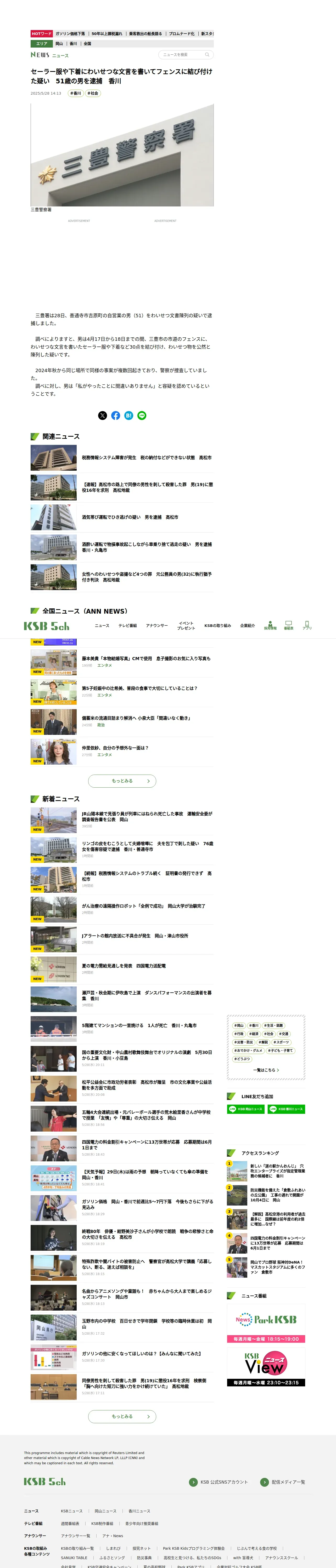Viewport: 336px width, 1568px height.
Task: Add the KSB香川ニュース LINE account
Action: click(x=286, y=1109)
